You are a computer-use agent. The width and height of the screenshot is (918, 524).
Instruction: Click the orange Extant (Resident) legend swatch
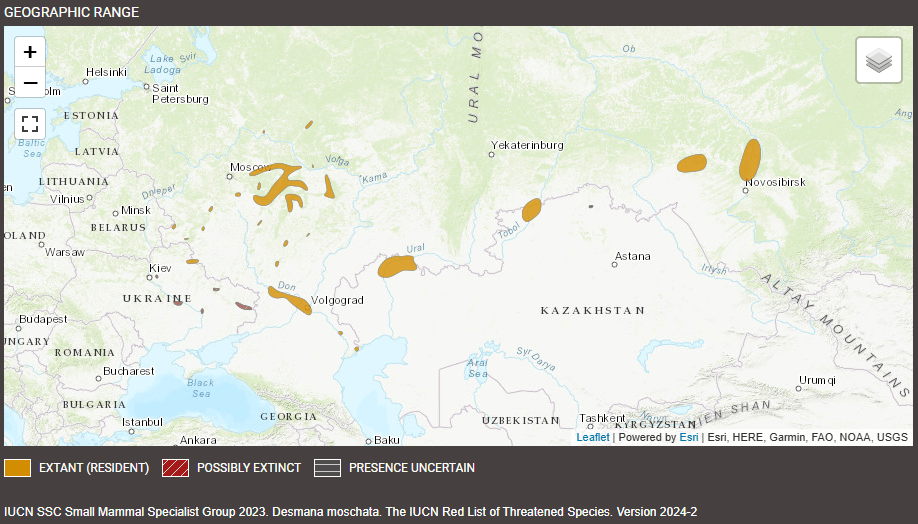17,468
